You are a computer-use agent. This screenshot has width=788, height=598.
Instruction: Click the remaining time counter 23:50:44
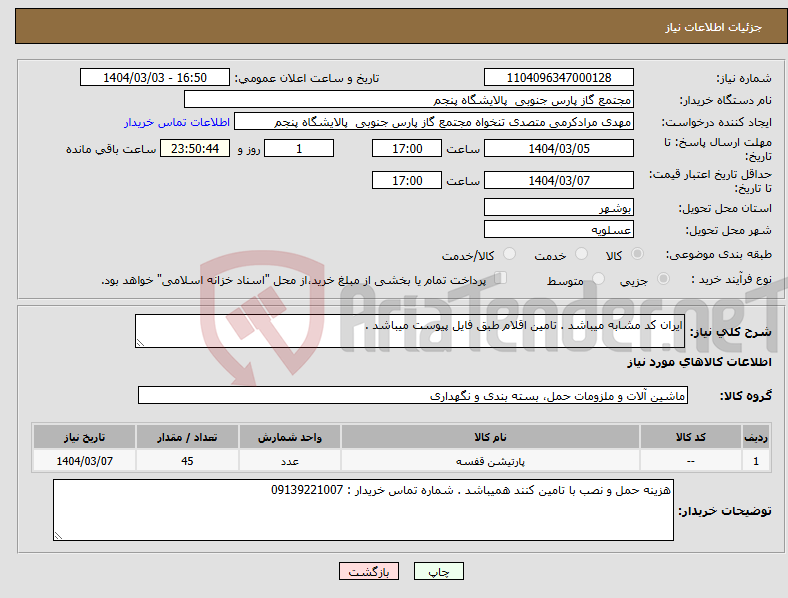coord(195,148)
